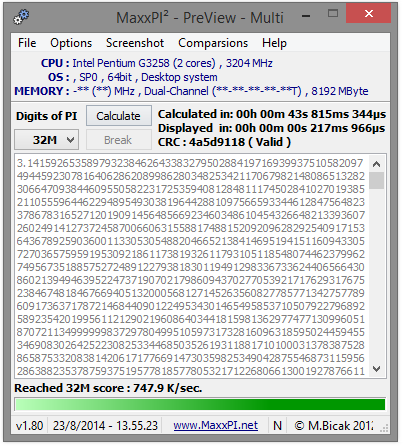Viewport: 405px width, 447px height.
Task: Click the dropdown arrow beside 32M
Action: pos(70,140)
